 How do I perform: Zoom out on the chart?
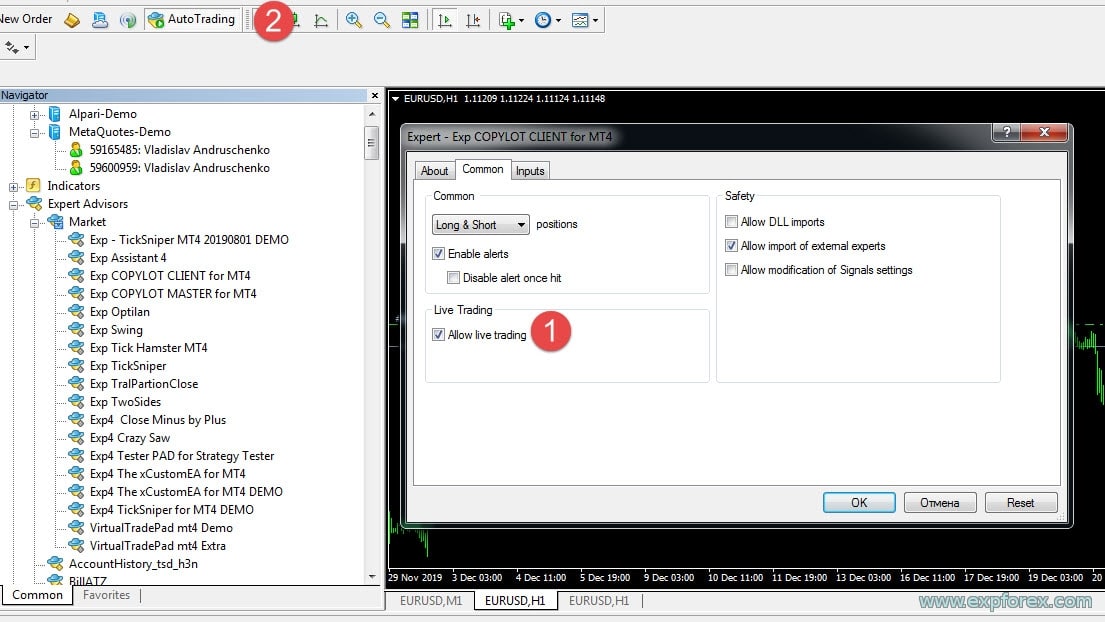tap(382, 20)
